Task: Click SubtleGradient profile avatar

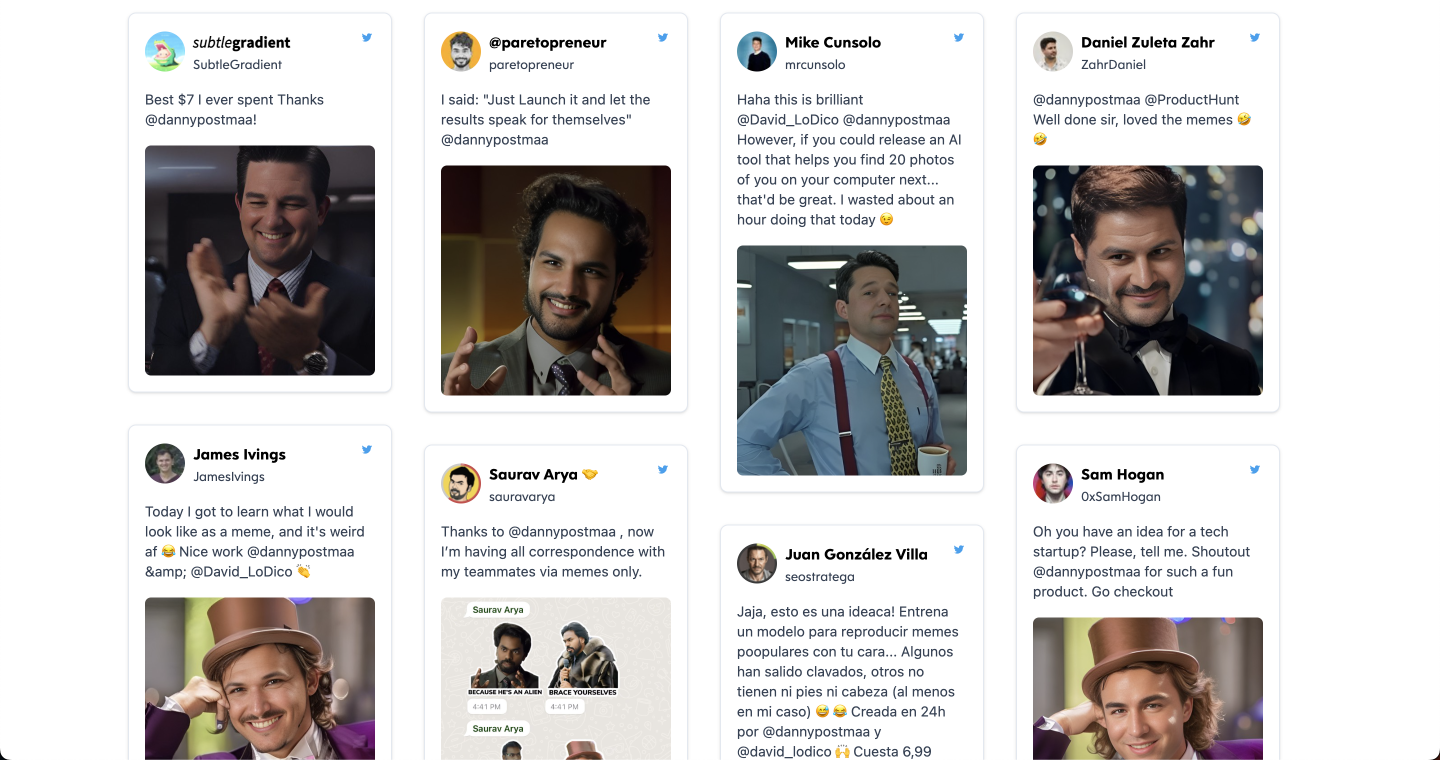Action: point(165,52)
